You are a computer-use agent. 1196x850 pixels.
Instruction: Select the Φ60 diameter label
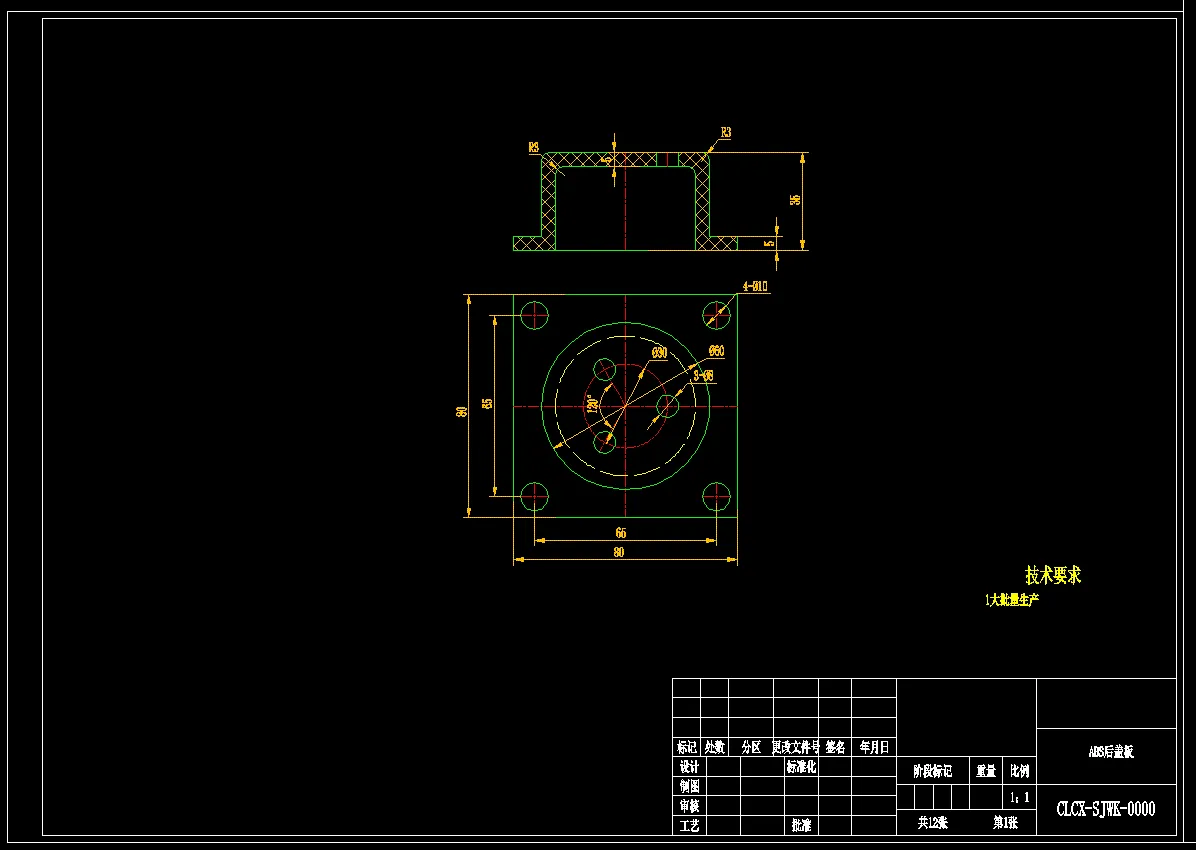[716, 351]
